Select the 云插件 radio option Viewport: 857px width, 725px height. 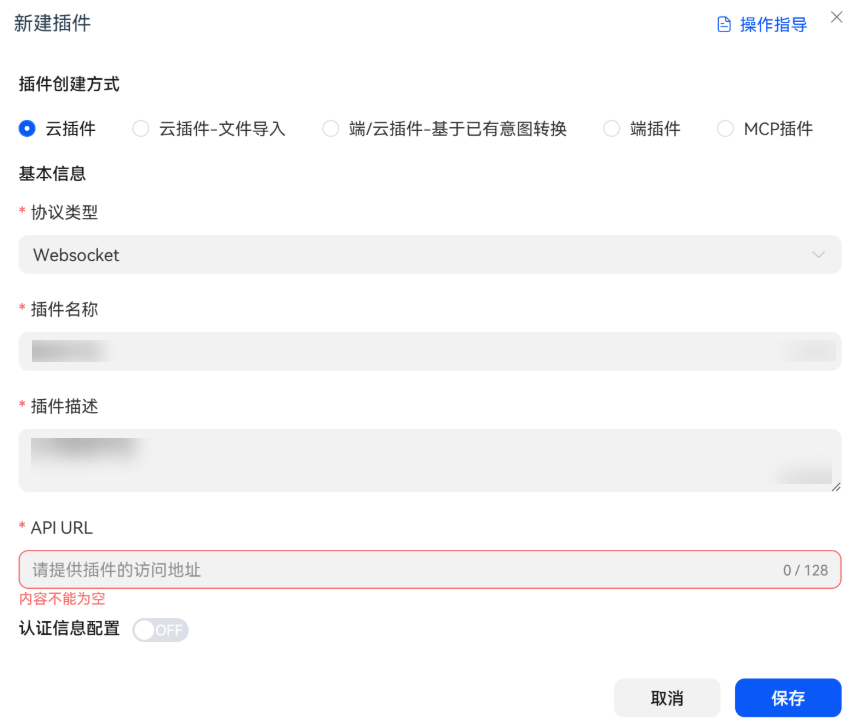pyautogui.click(x=27, y=128)
